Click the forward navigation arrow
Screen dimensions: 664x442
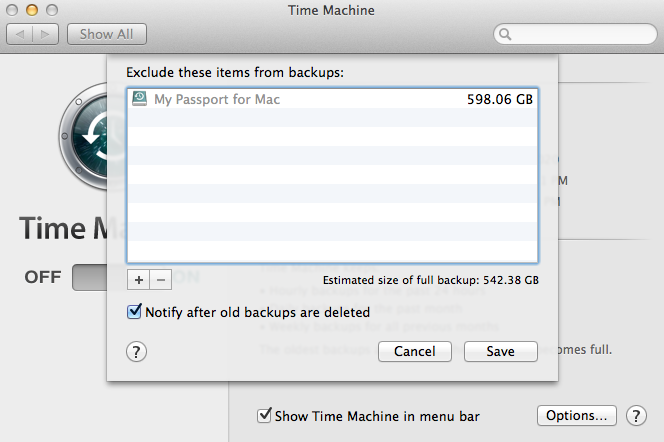click(x=46, y=34)
